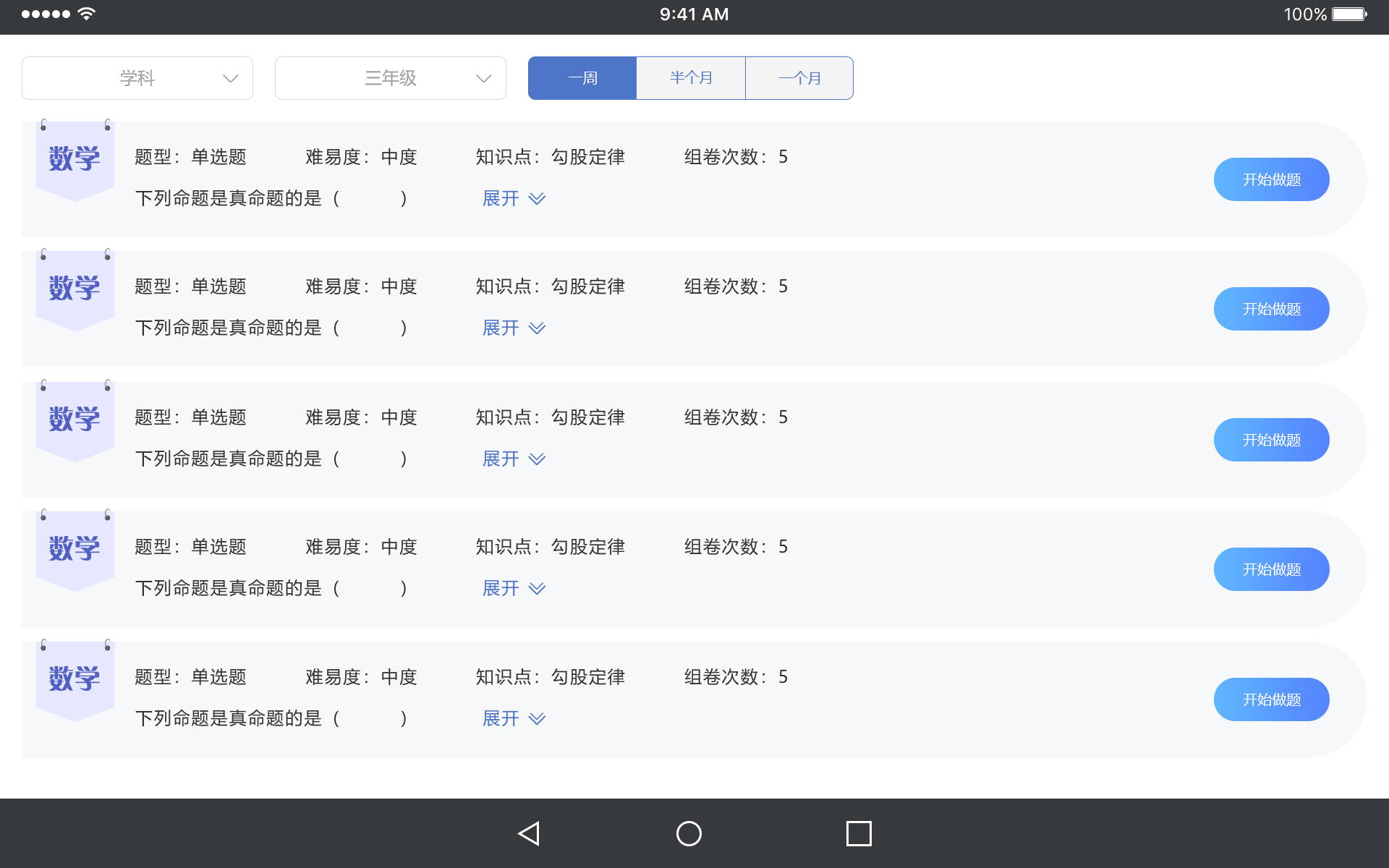Click the double chevron on the second question
This screenshot has width=1389, height=868.
coord(537,328)
